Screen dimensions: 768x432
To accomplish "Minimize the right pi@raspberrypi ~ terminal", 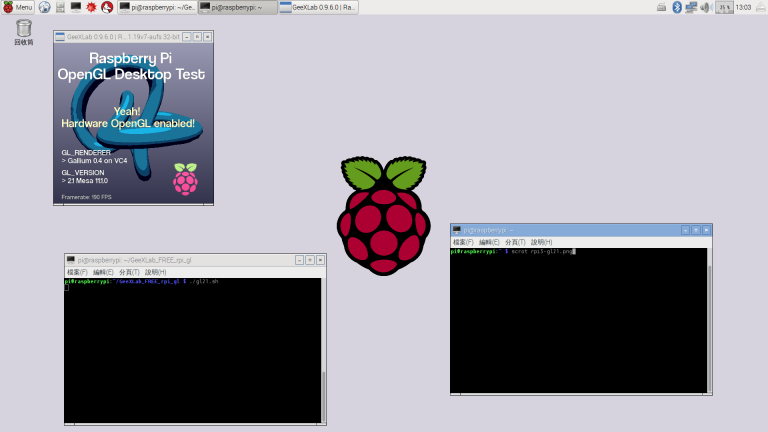I will click(685, 230).
